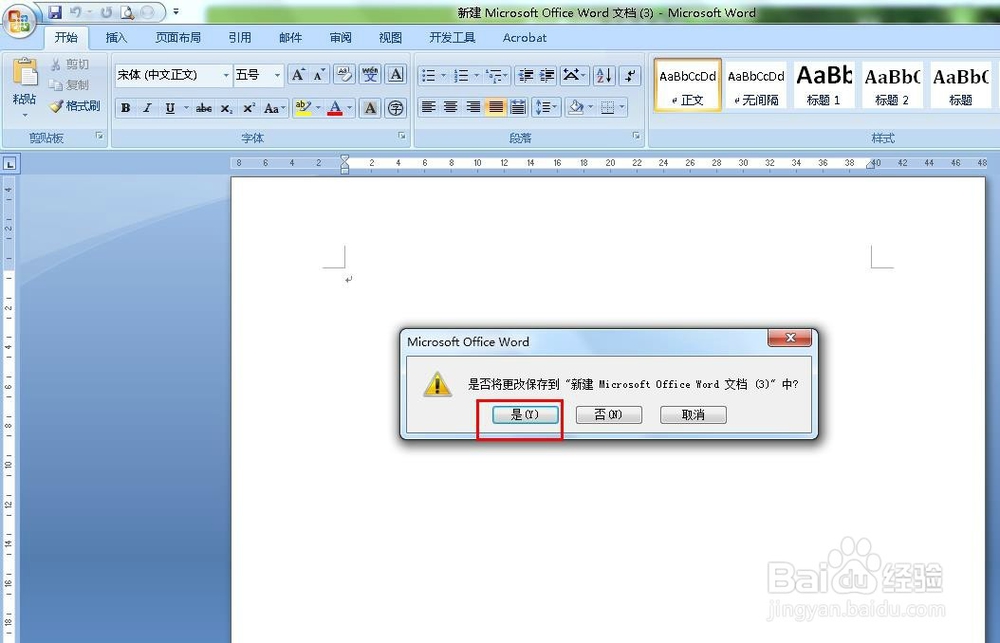Expand the font color arrow
This screenshot has width=1000, height=643.
point(349,108)
